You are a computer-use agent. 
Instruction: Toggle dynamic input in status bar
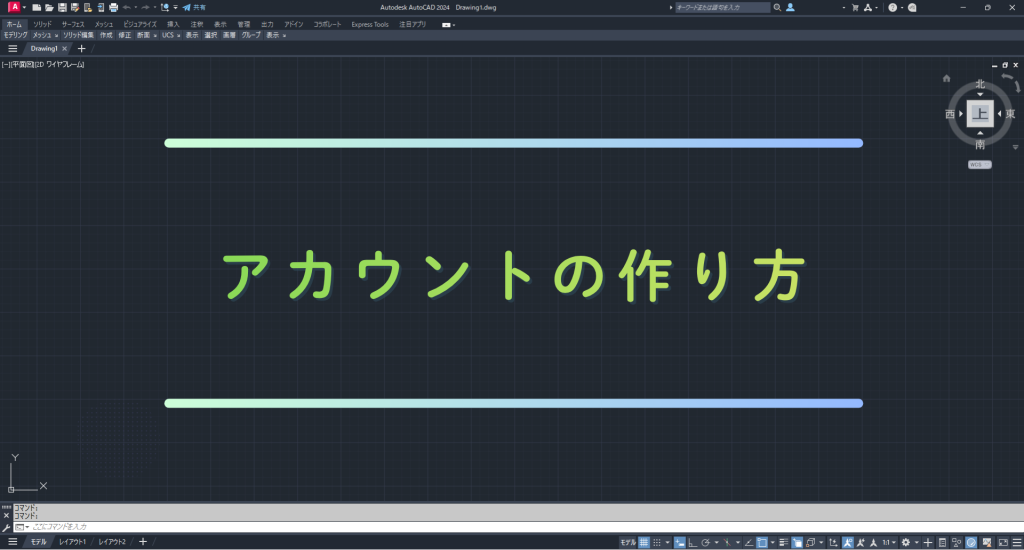tap(679, 542)
